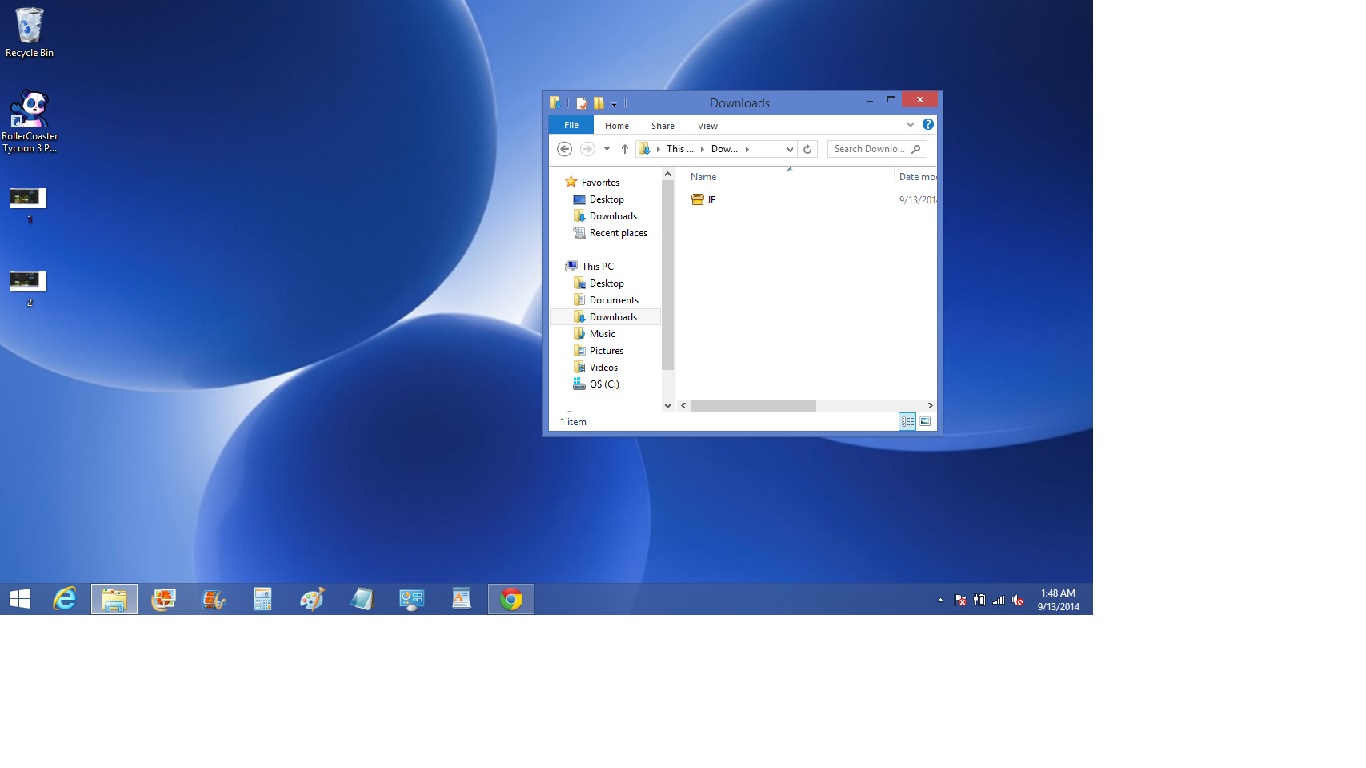The image size is (1366, 768).
Task: Switch to Large icons view layout
Action: [925, 422]
